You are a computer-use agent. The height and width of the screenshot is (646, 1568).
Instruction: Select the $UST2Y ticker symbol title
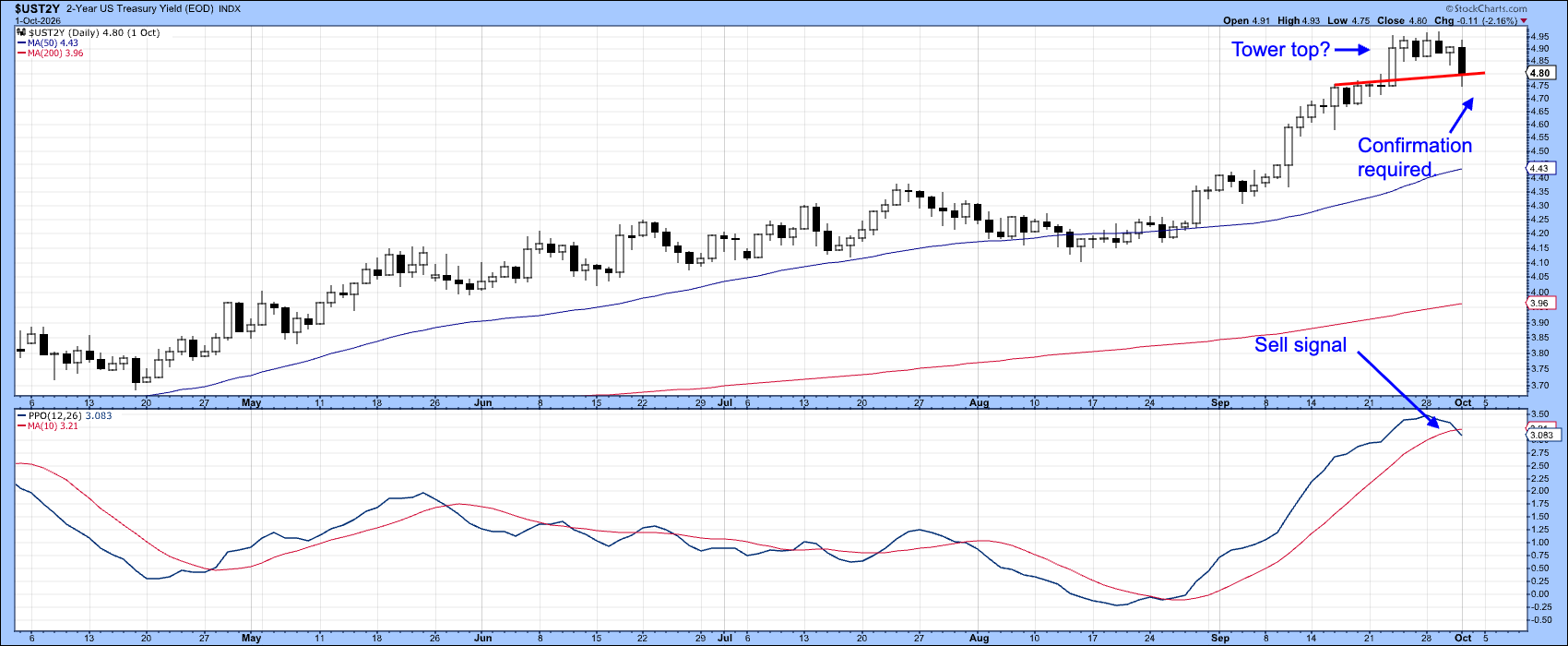pyautogui.click(x=37, y=7)
